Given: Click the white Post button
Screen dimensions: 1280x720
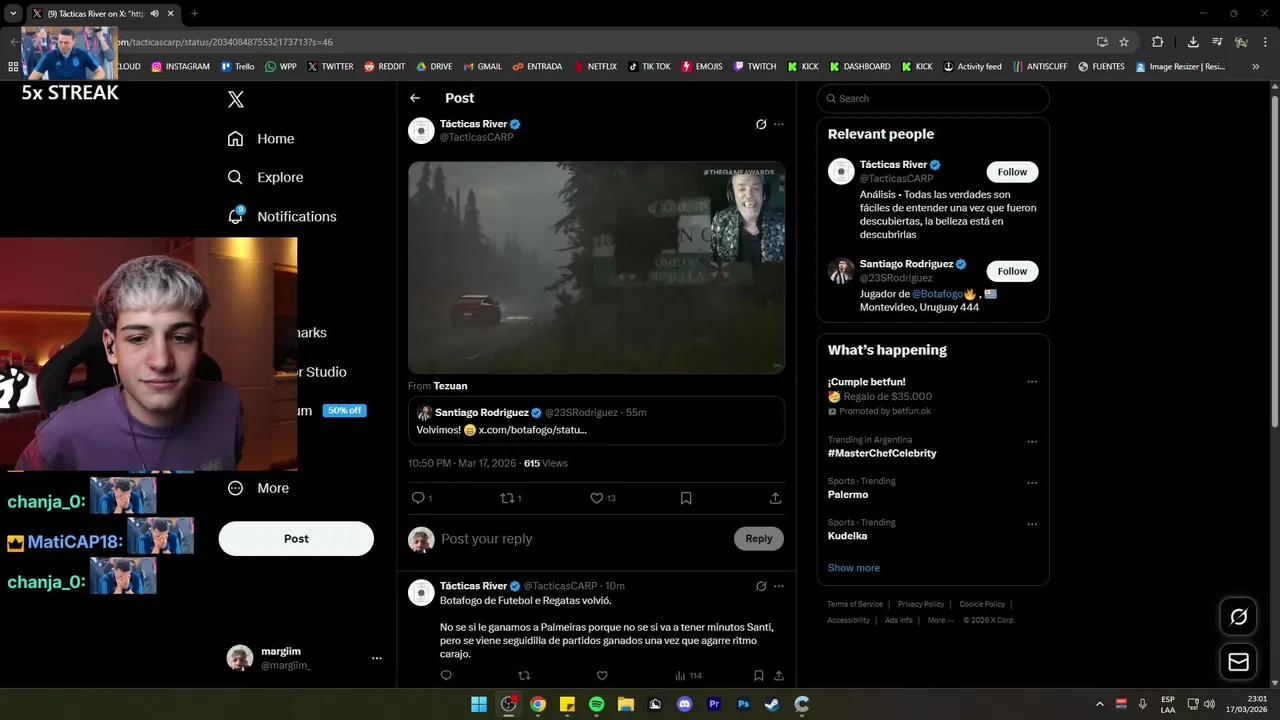Looking at the screenshot, I should tap(296, 538).
